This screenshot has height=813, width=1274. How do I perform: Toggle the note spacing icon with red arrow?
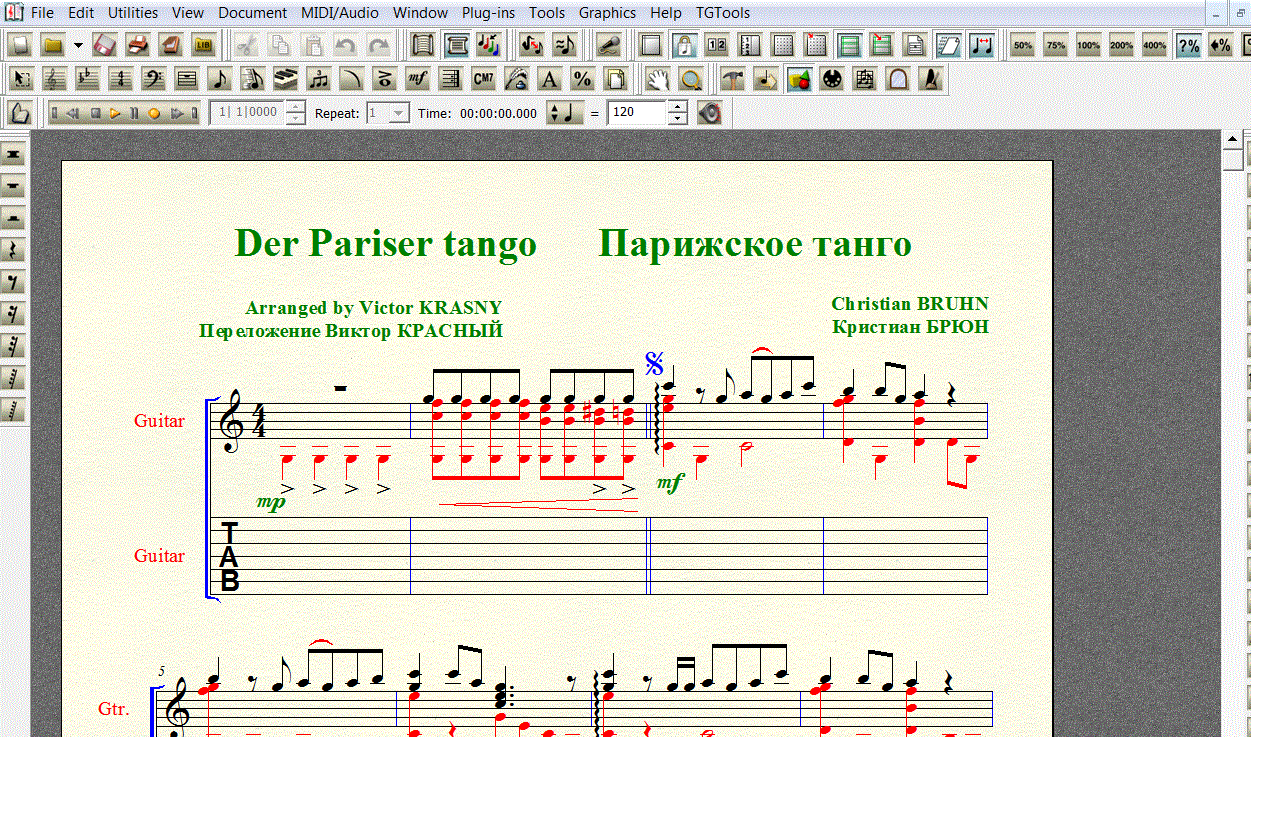pos(981,45)
